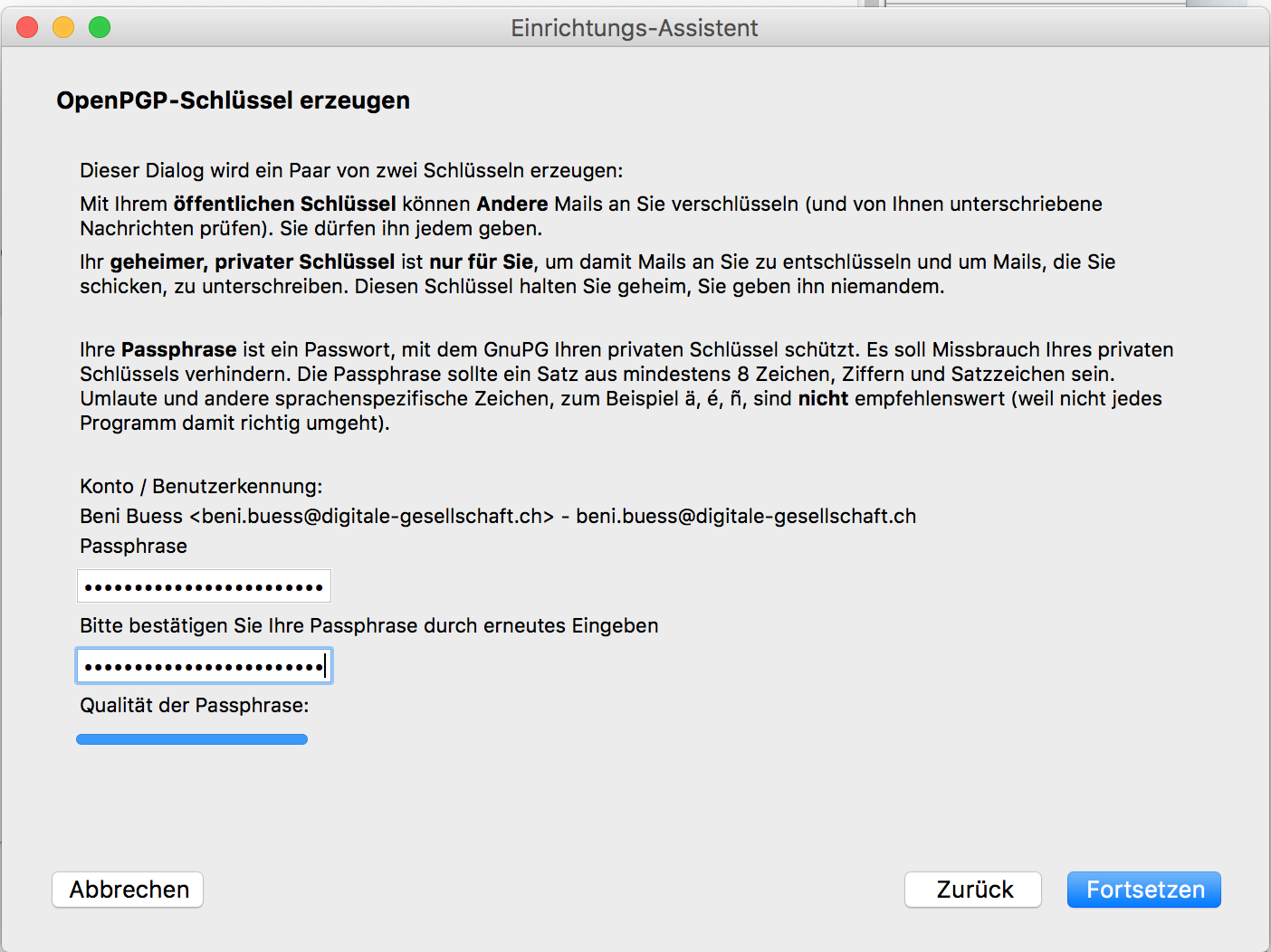Click the bold word nicht in the passphrase hint

click(823, 398)
